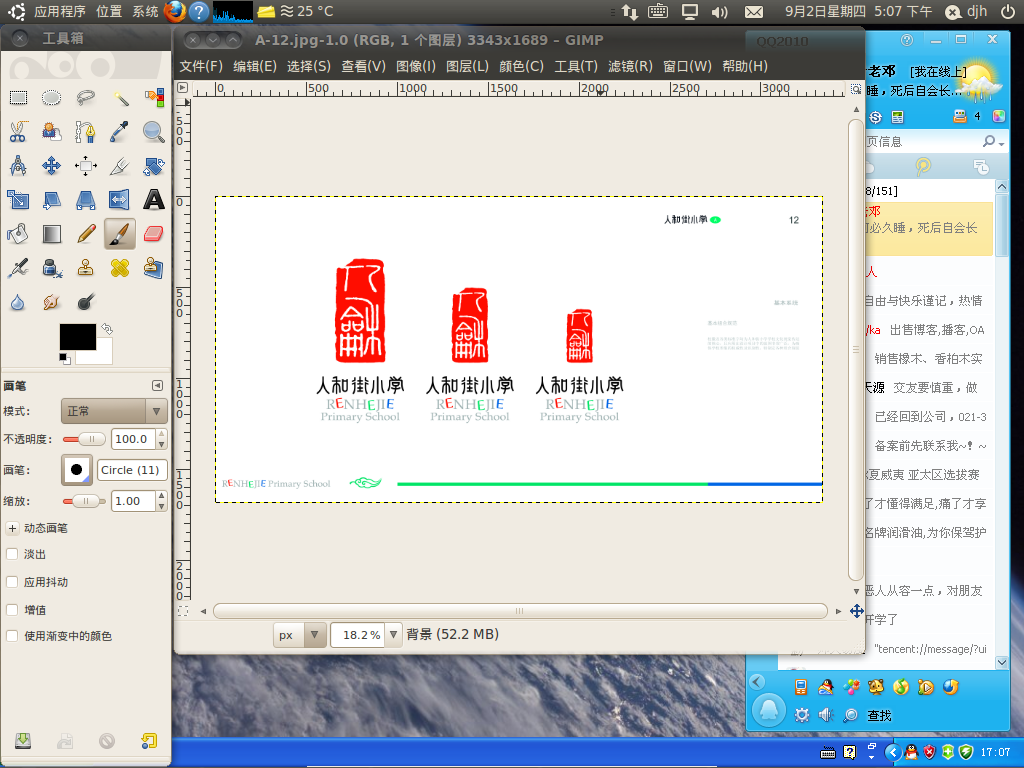
Task: Click the 缩放 brush scale slider
Action: coord(84,502)
